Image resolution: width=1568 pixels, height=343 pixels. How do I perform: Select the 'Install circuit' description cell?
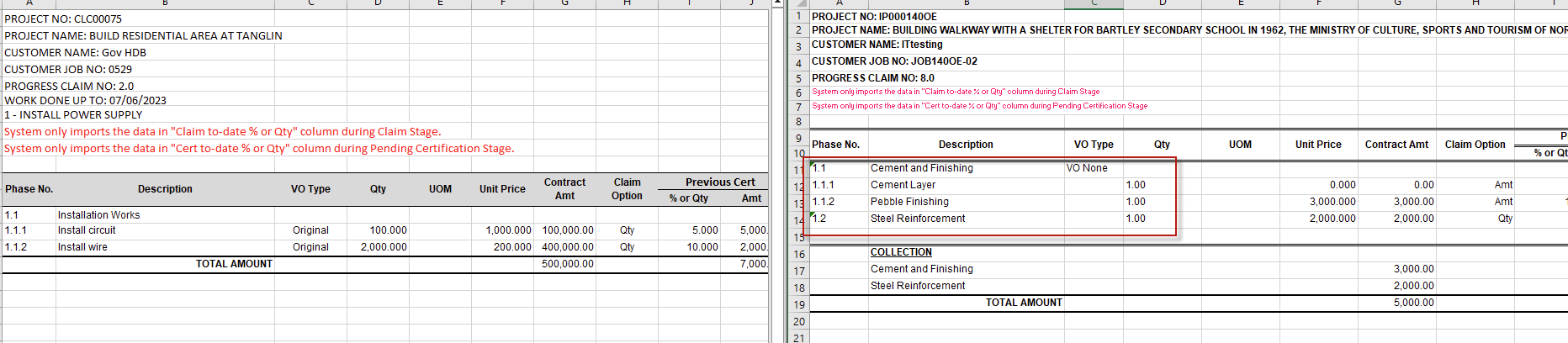coord(87,230)
